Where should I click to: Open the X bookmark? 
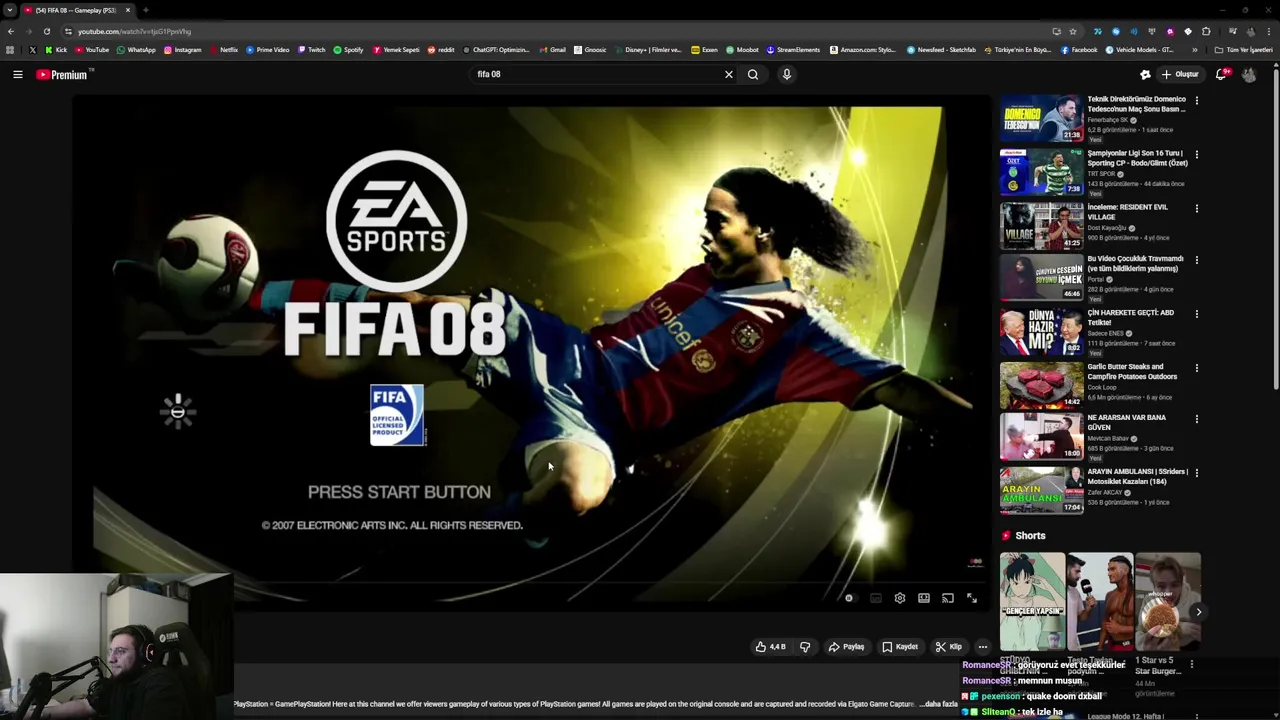(32, 49)
